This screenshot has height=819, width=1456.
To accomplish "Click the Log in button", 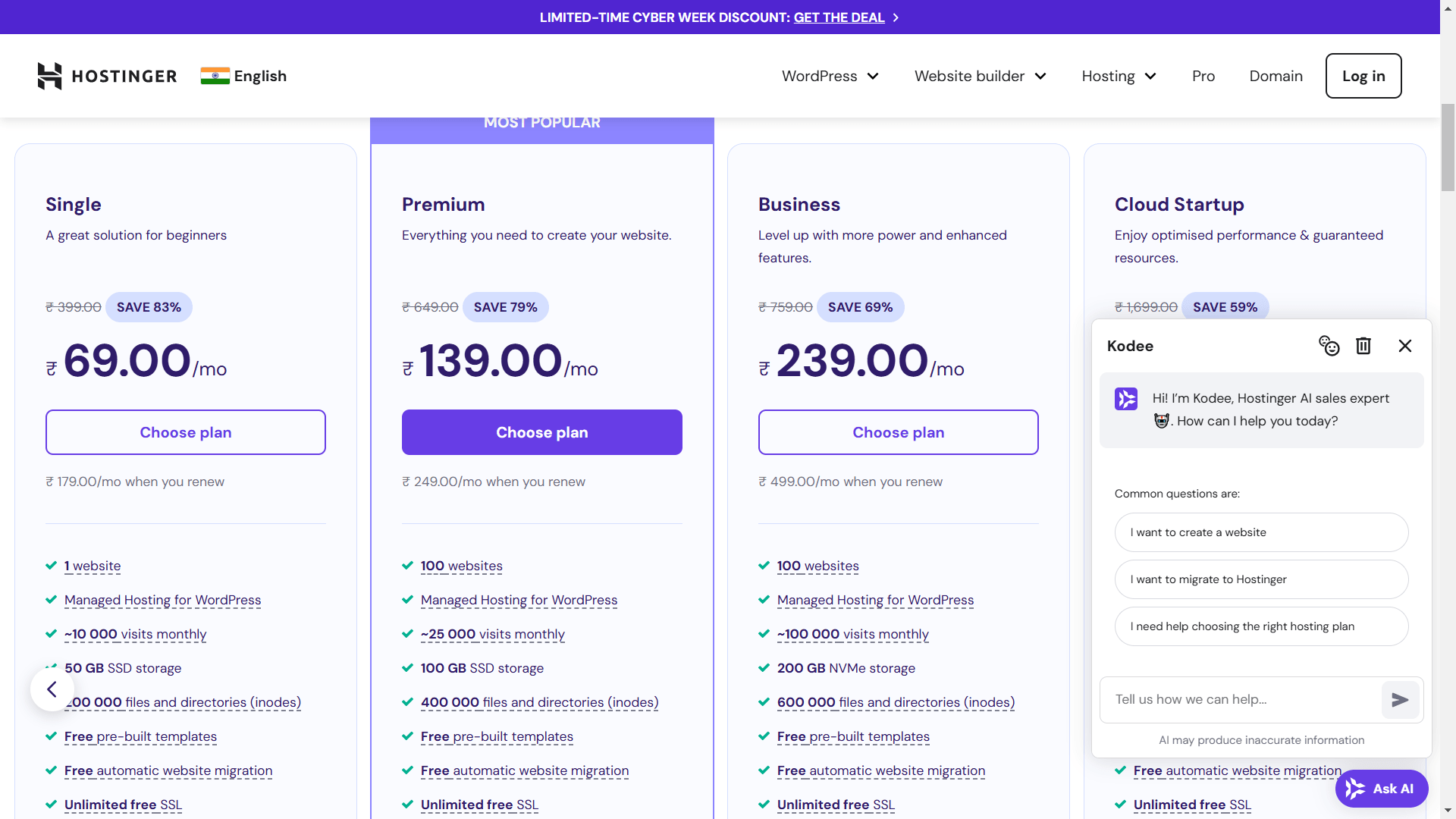I will pyautogui.click(x=1363, y=76).
